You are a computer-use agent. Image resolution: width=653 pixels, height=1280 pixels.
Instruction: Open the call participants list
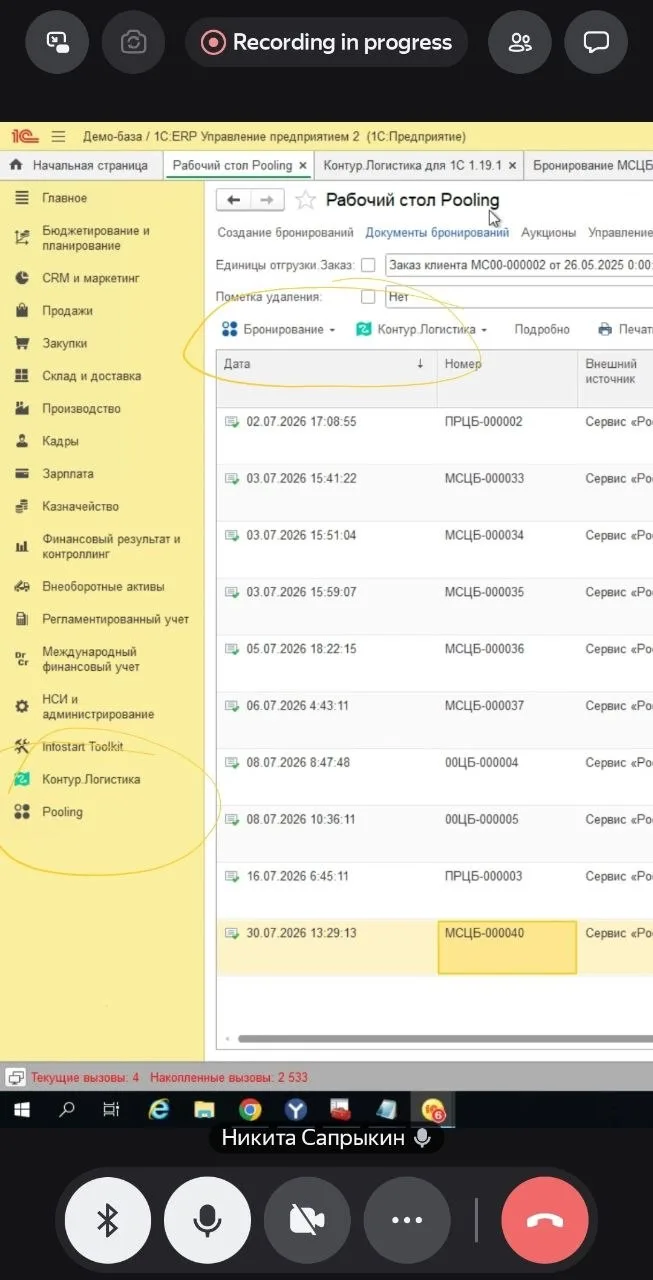(x=520, y=42)
